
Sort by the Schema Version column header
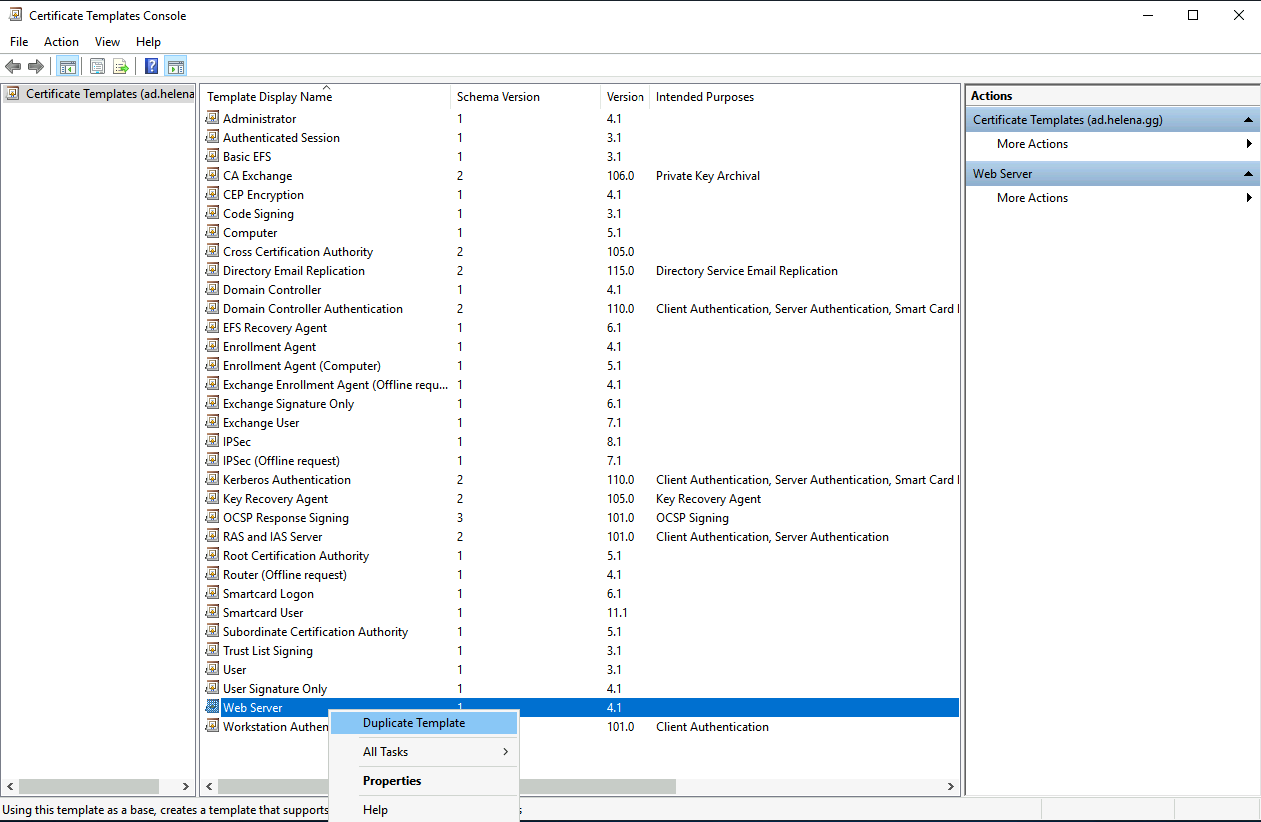498,97
